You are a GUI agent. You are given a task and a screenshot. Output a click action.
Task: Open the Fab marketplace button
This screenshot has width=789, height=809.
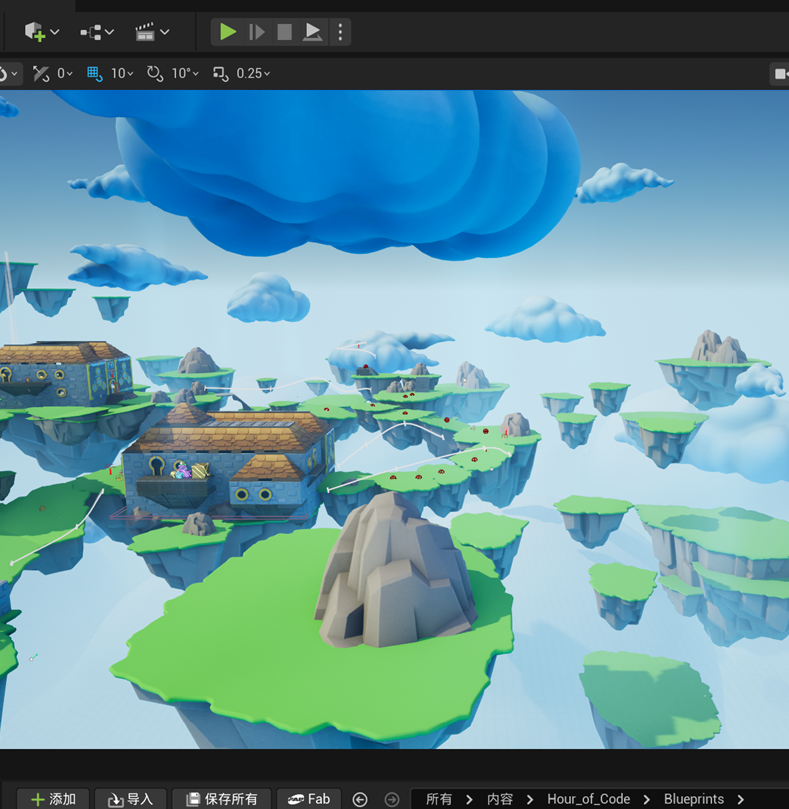click(x=309, y=799)
